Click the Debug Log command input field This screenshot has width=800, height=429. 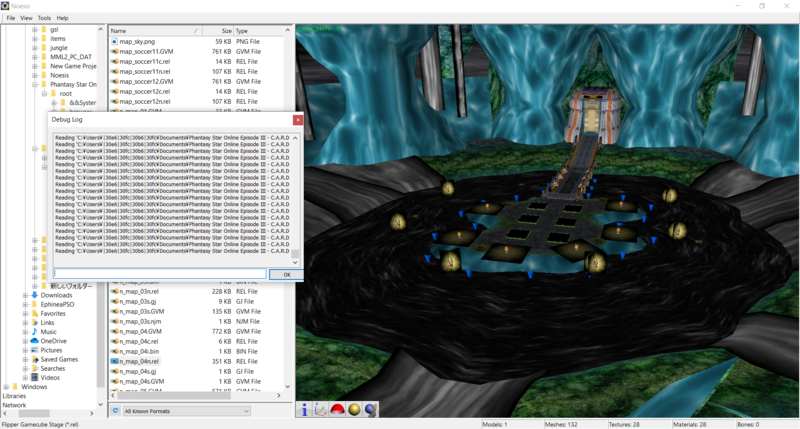(160, 274)
